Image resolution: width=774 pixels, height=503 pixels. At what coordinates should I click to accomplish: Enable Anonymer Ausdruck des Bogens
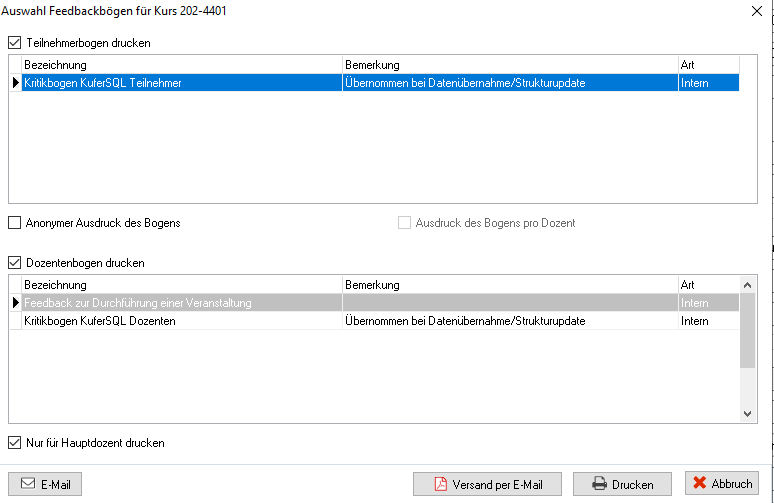[x=15, y=223]
